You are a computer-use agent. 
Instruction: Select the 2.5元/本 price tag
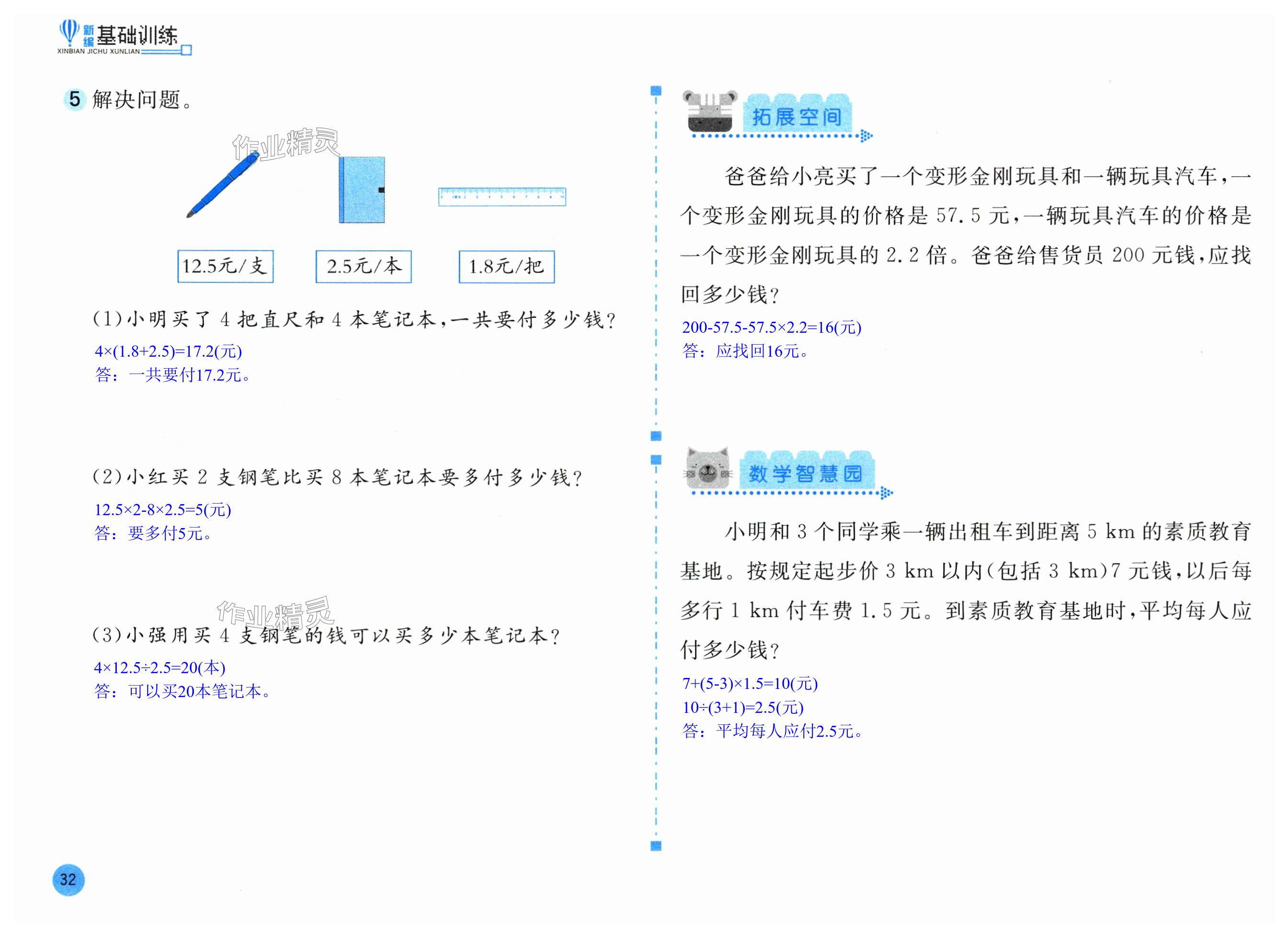(x=364, y=266)
